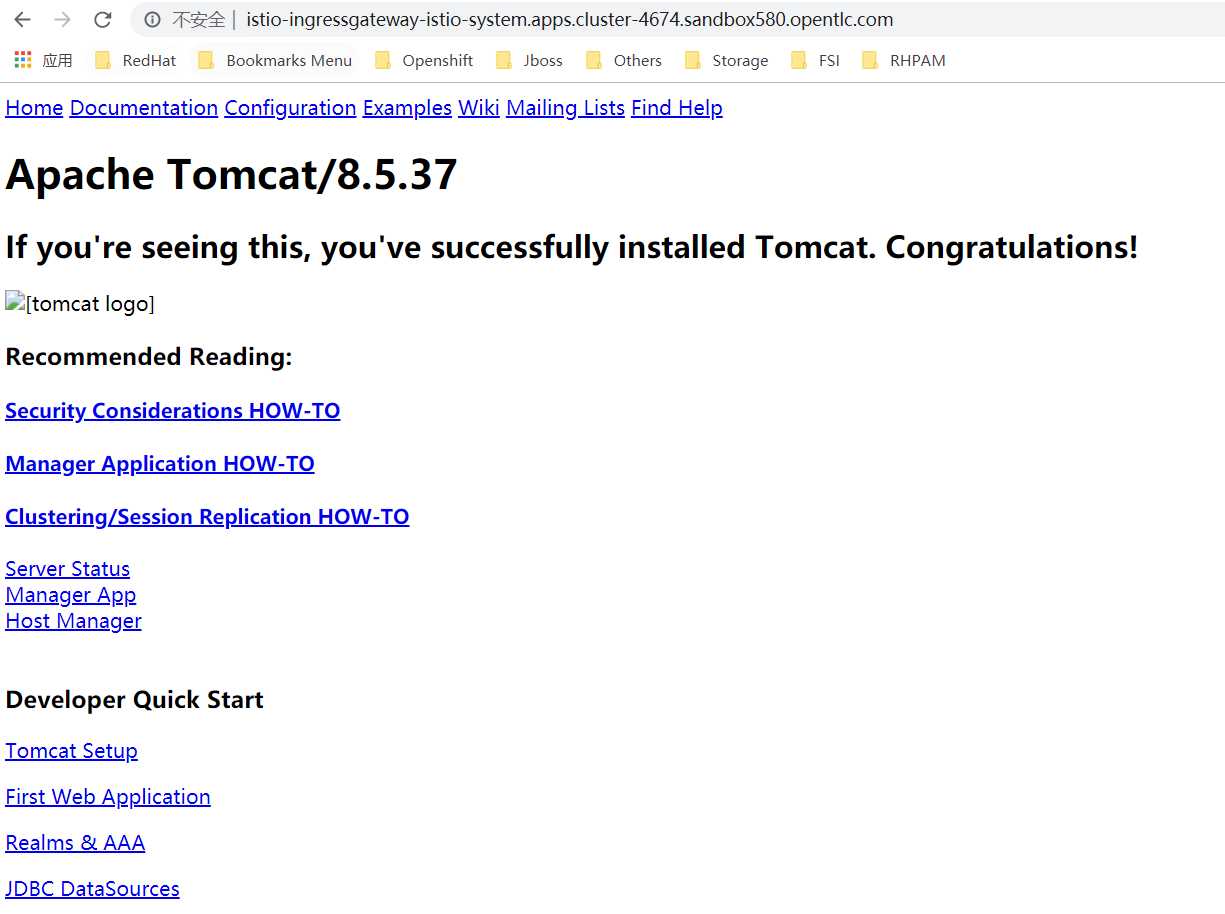Image resolution: width=1225 pixels, height=914 pixels.
Task: Open the Storage bookmarks folder
Action: [726, 60]
